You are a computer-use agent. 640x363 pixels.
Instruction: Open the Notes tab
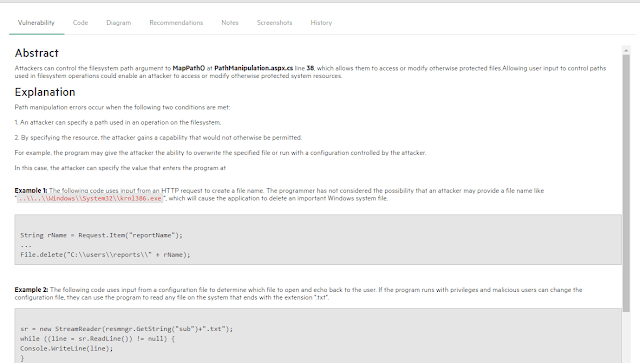230,23
